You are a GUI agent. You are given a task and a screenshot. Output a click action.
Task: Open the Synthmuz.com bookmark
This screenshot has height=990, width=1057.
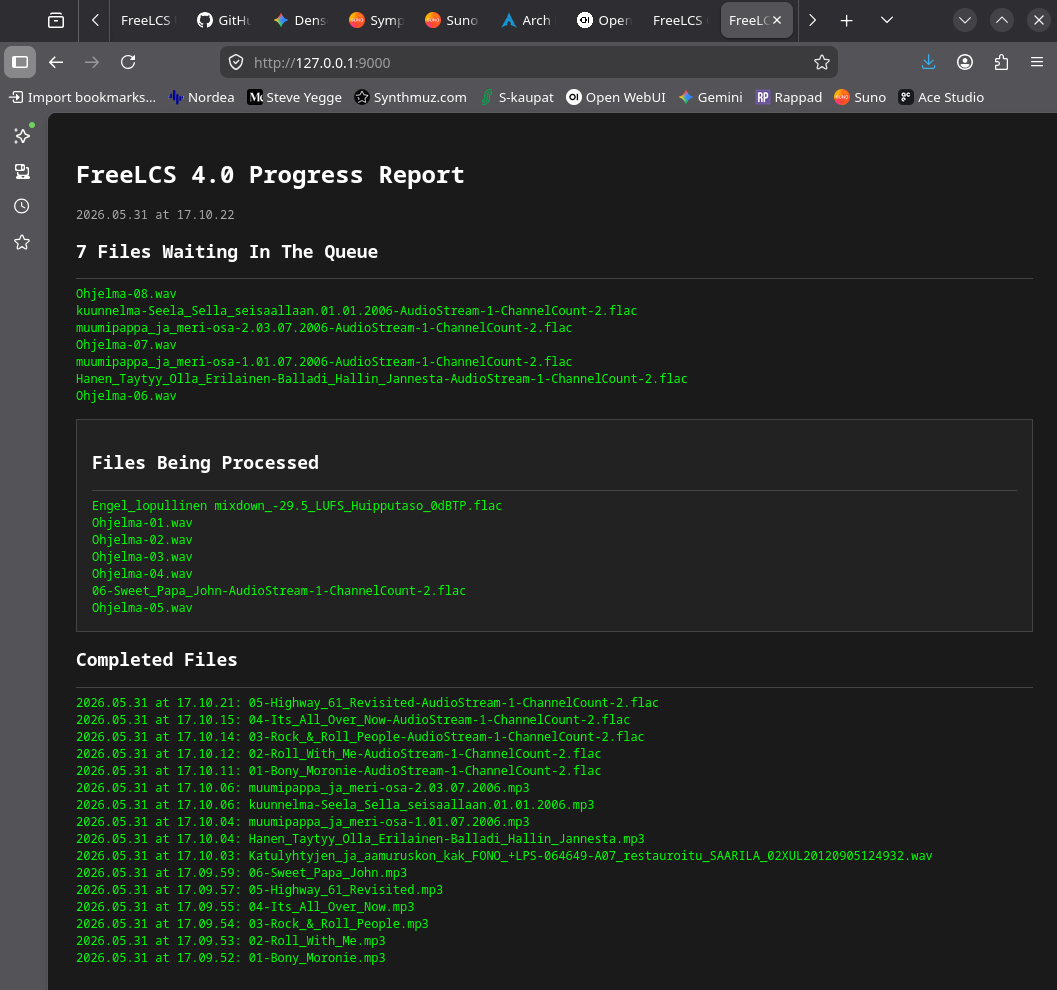pos(411,98)
